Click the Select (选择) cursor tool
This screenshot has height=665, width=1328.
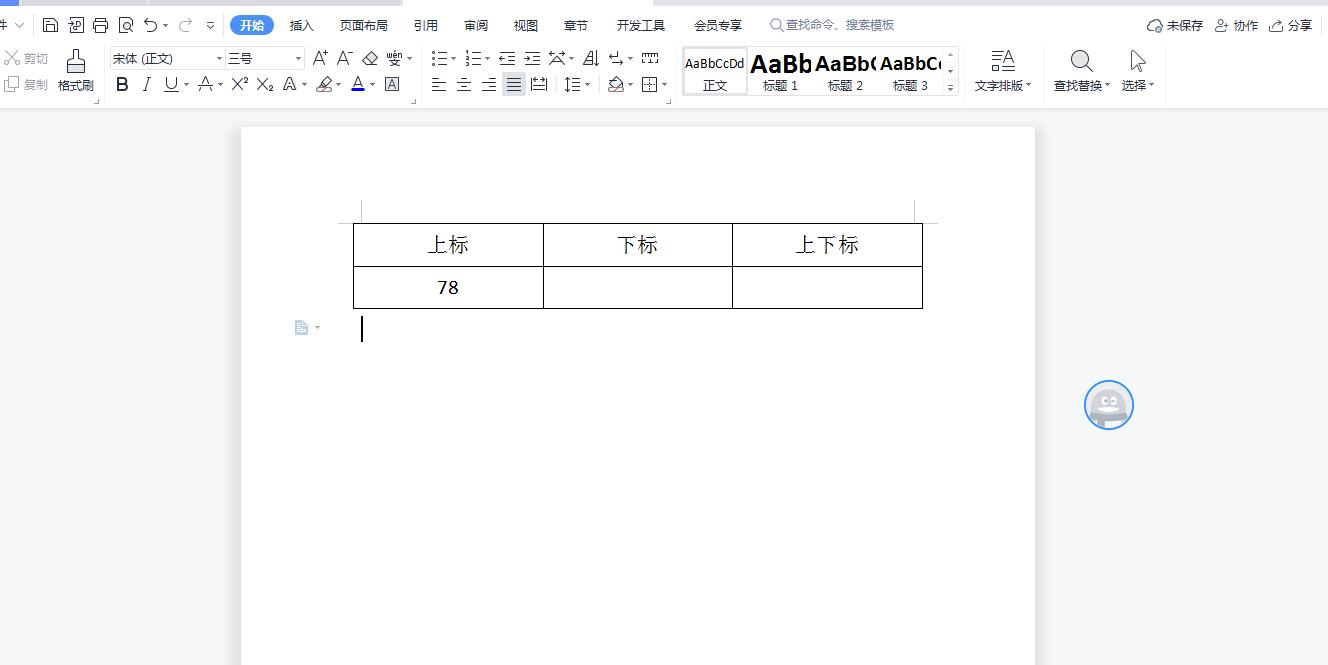click(1138, 71)
